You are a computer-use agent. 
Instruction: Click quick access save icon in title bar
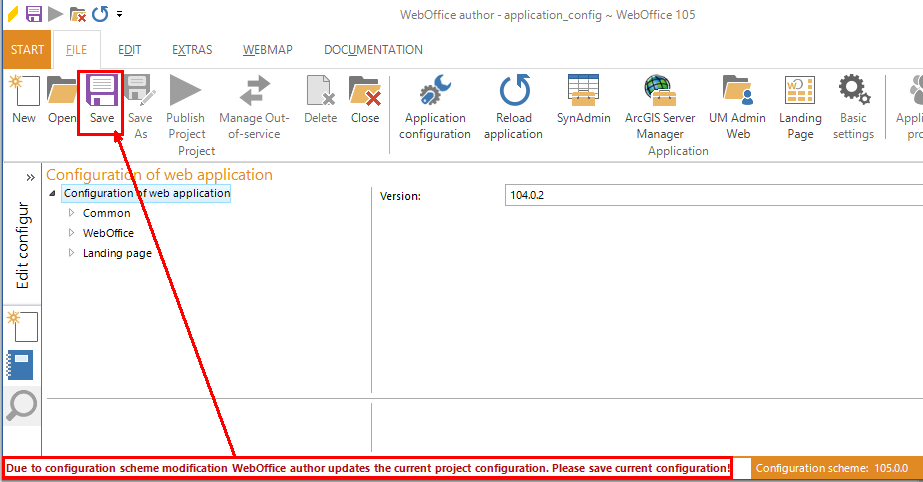pos(34,14)
